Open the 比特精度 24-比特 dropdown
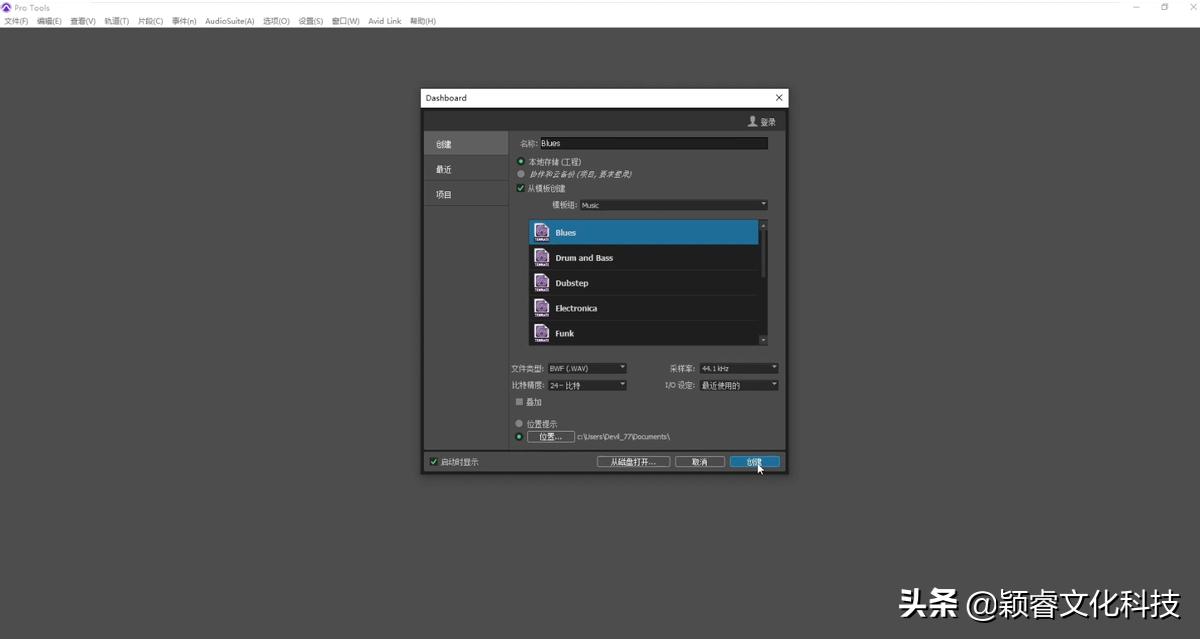Screen dimensions: 1200x639 click(587, 385)
